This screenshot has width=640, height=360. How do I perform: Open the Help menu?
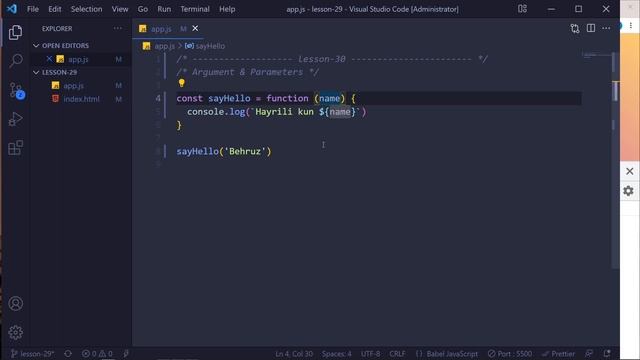[227, 9]
